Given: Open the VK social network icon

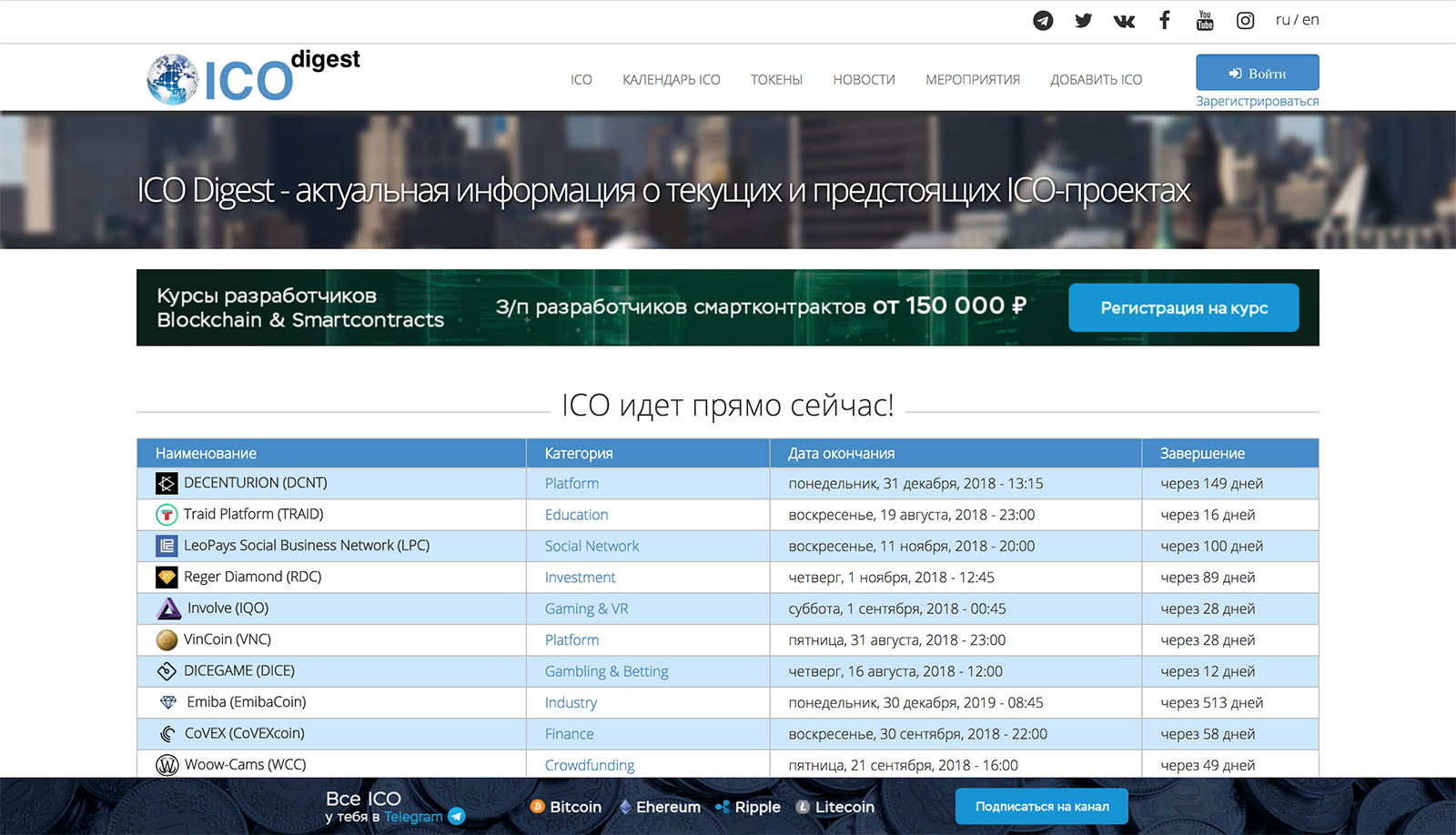Looking at the screenshot, I should click(1124, 20).
